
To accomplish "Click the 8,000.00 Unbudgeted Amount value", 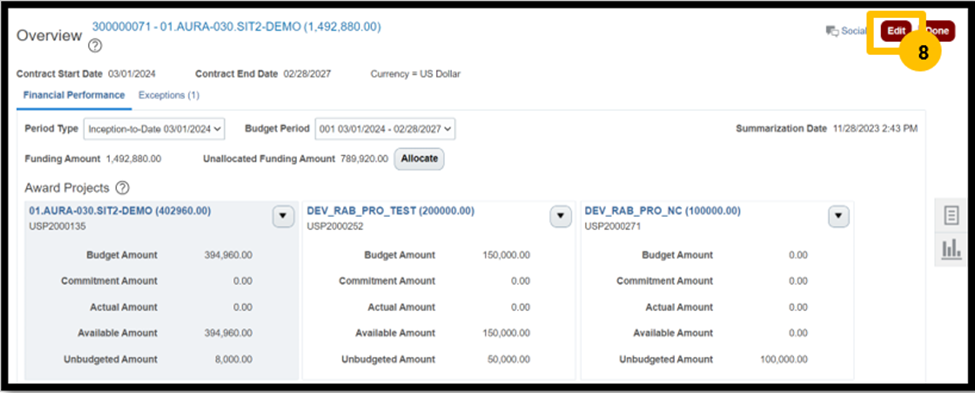I will coord(233,359).
